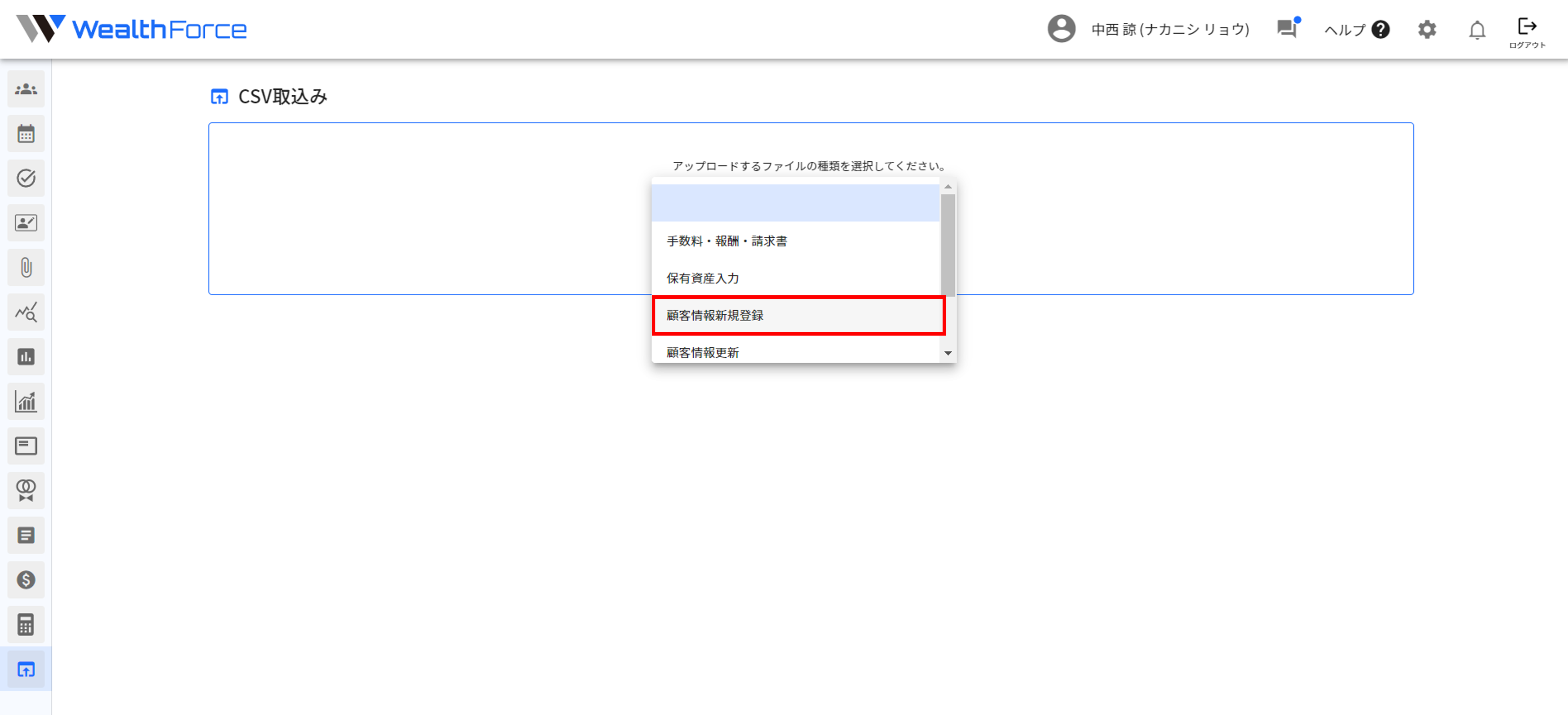Click the ログアウト logout button
Screen dimensions: 1568x715
point(1527,33)
